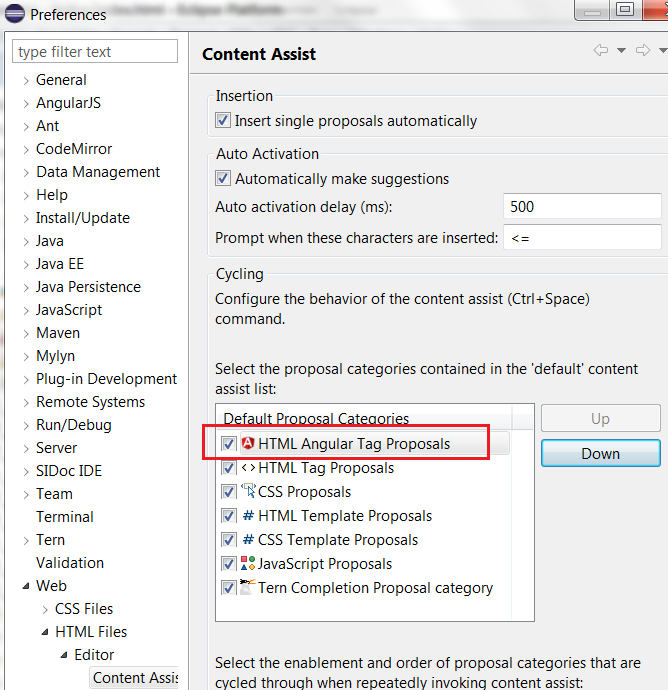This screenshot has width=668, height=690.
Task: Click the back navigation arrow icon
Action: tap(600, 51)
